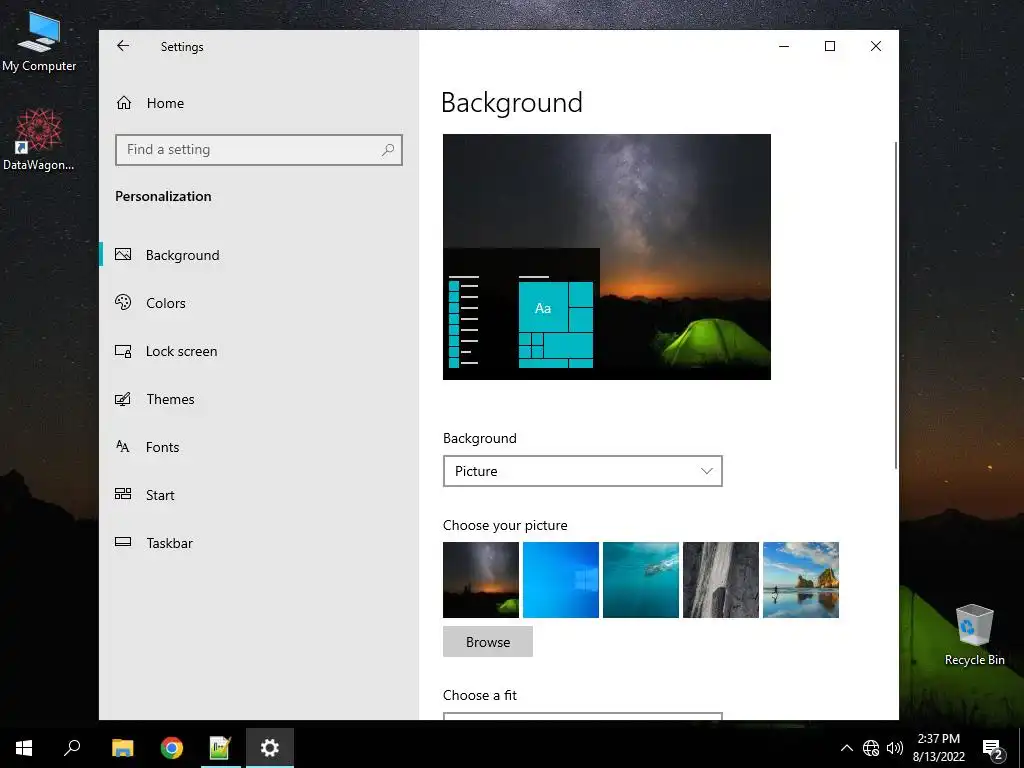Click the Taskbar icon in sidebar
The image size is (1024, 768).
click(x=123, y=541)
